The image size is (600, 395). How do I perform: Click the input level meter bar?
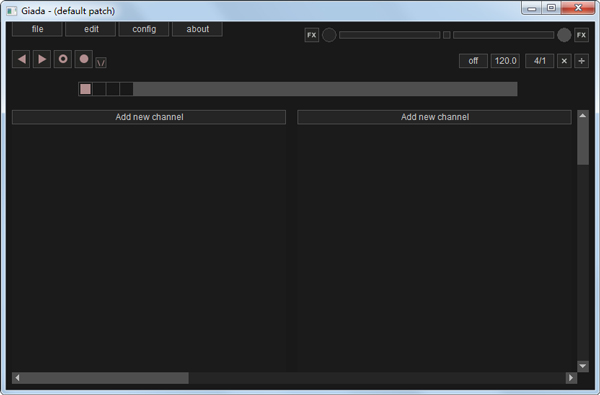coord(390,35)
